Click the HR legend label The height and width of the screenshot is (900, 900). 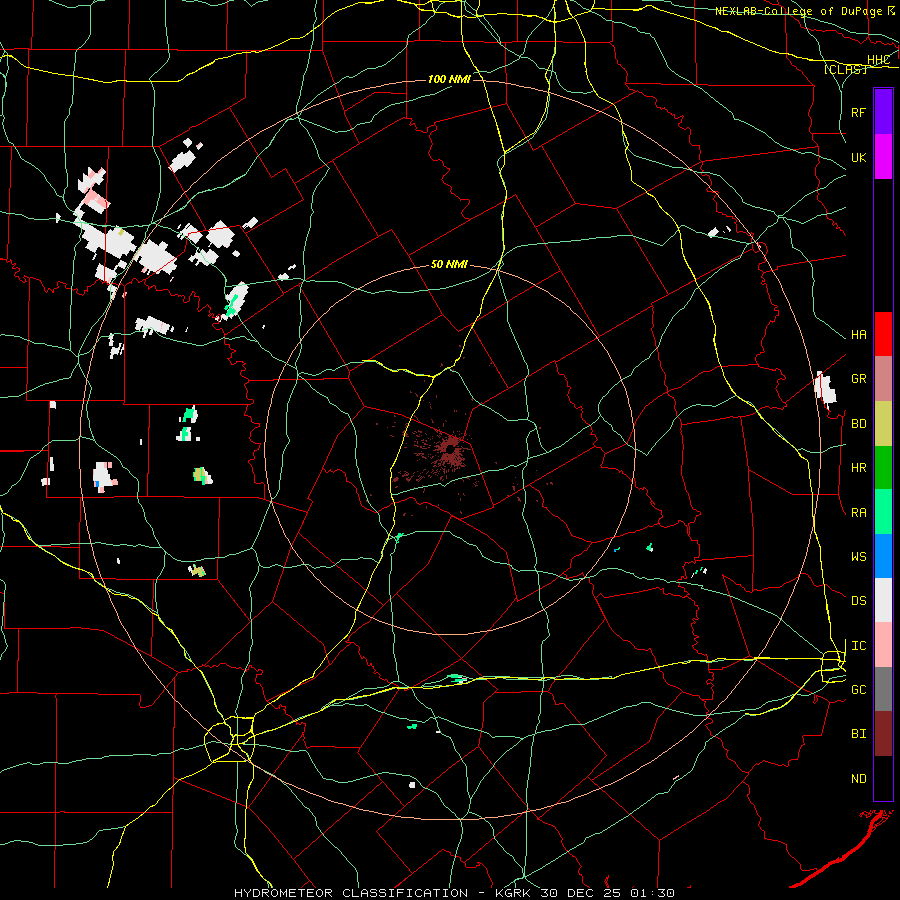[x=858, y=468]
